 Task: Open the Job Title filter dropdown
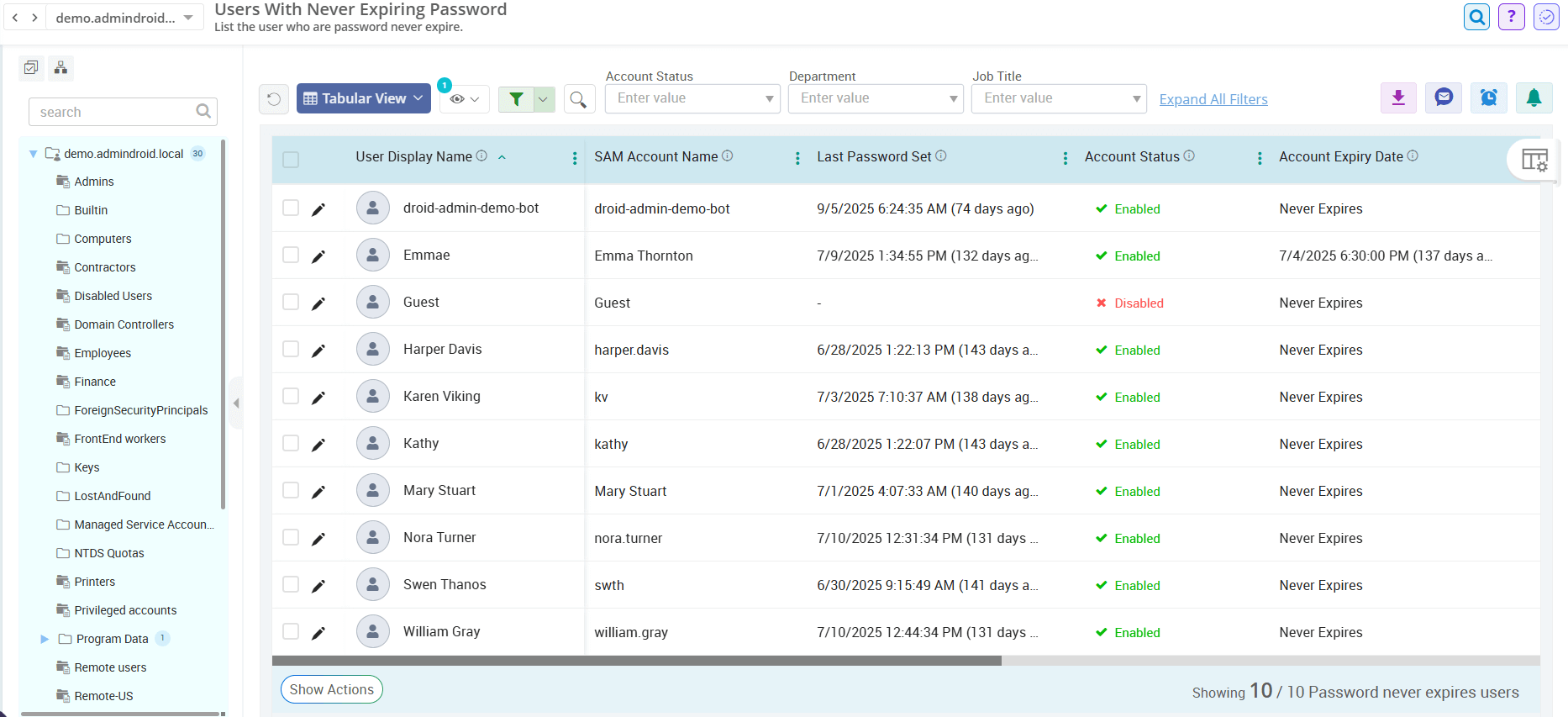[x=1059, y=98]
